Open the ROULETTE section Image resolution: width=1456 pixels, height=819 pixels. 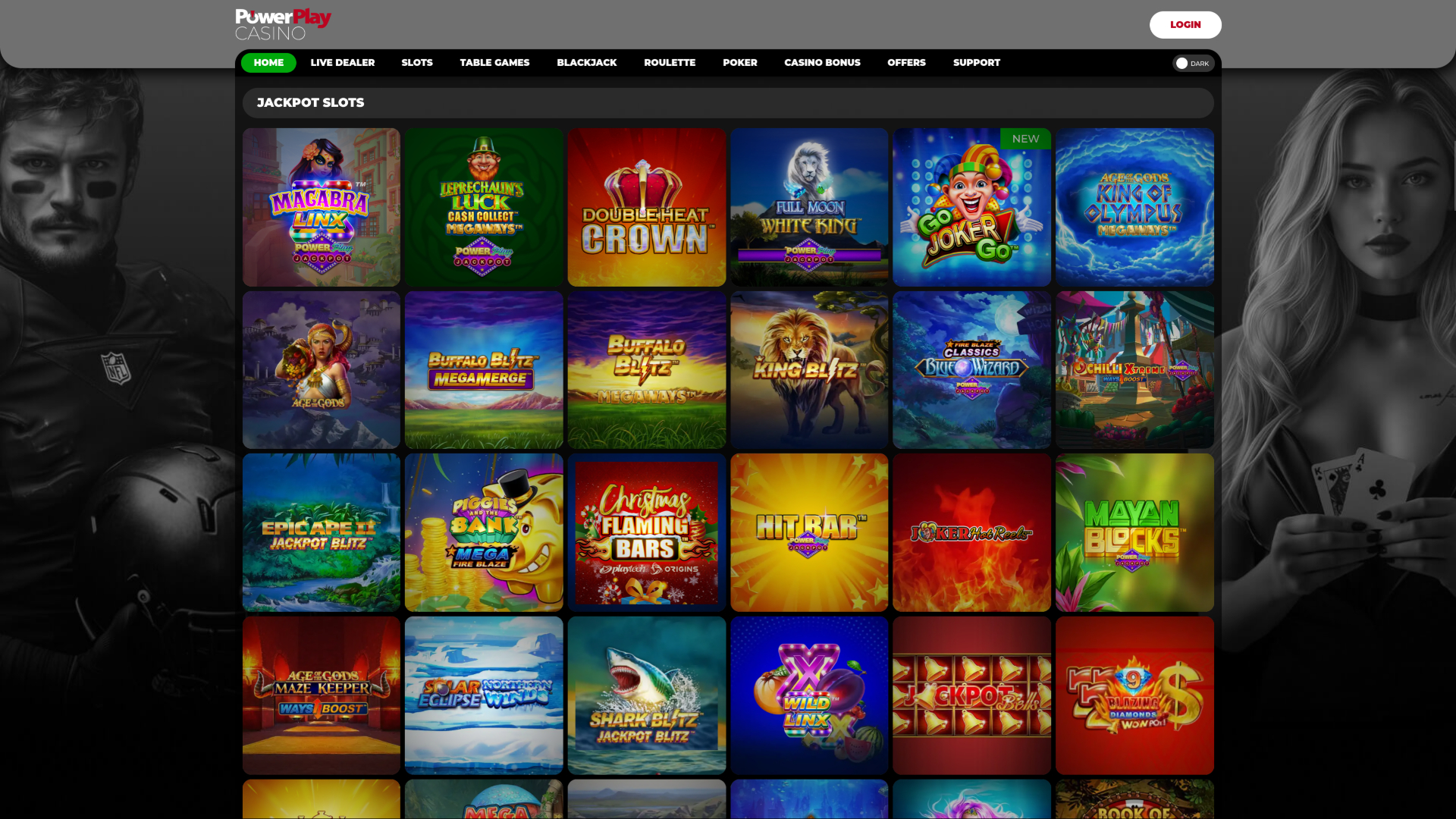[670, 63]
